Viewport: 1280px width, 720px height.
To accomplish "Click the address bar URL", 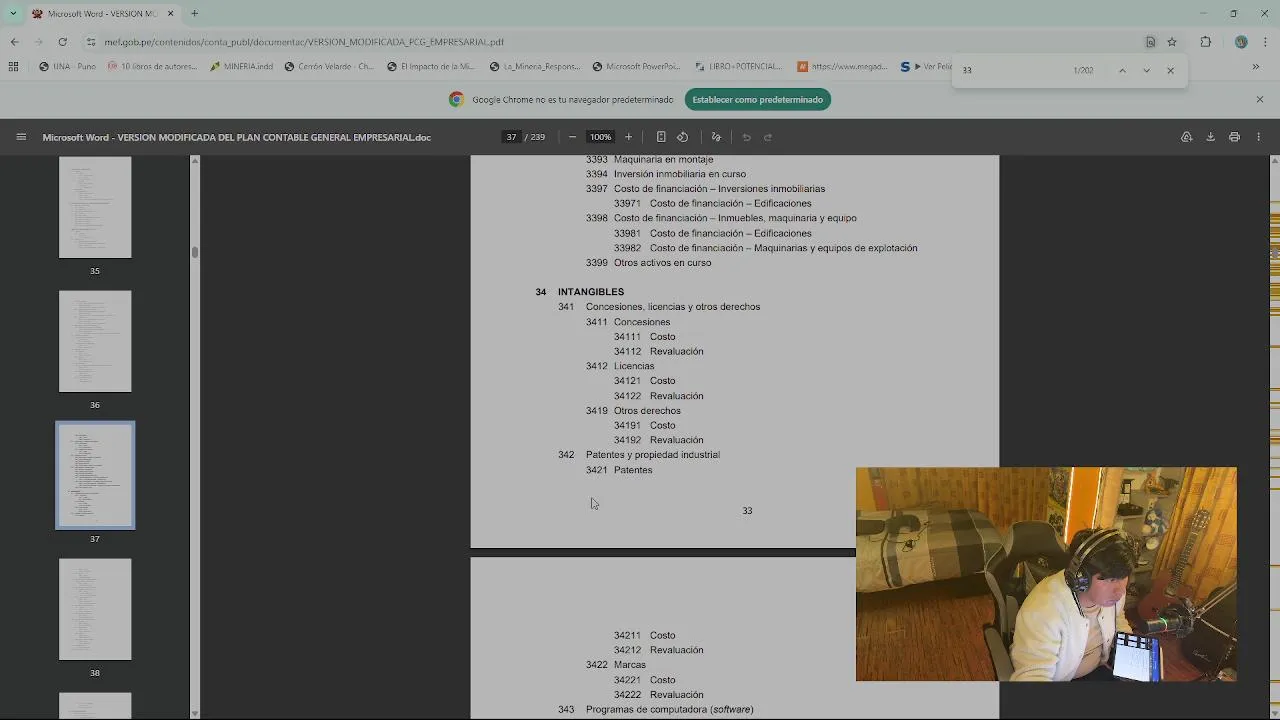I will 304,42.
